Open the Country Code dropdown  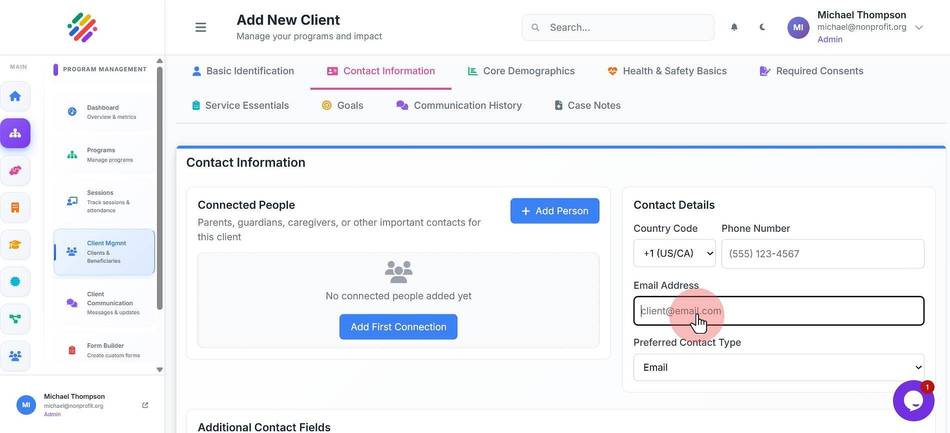674,253
